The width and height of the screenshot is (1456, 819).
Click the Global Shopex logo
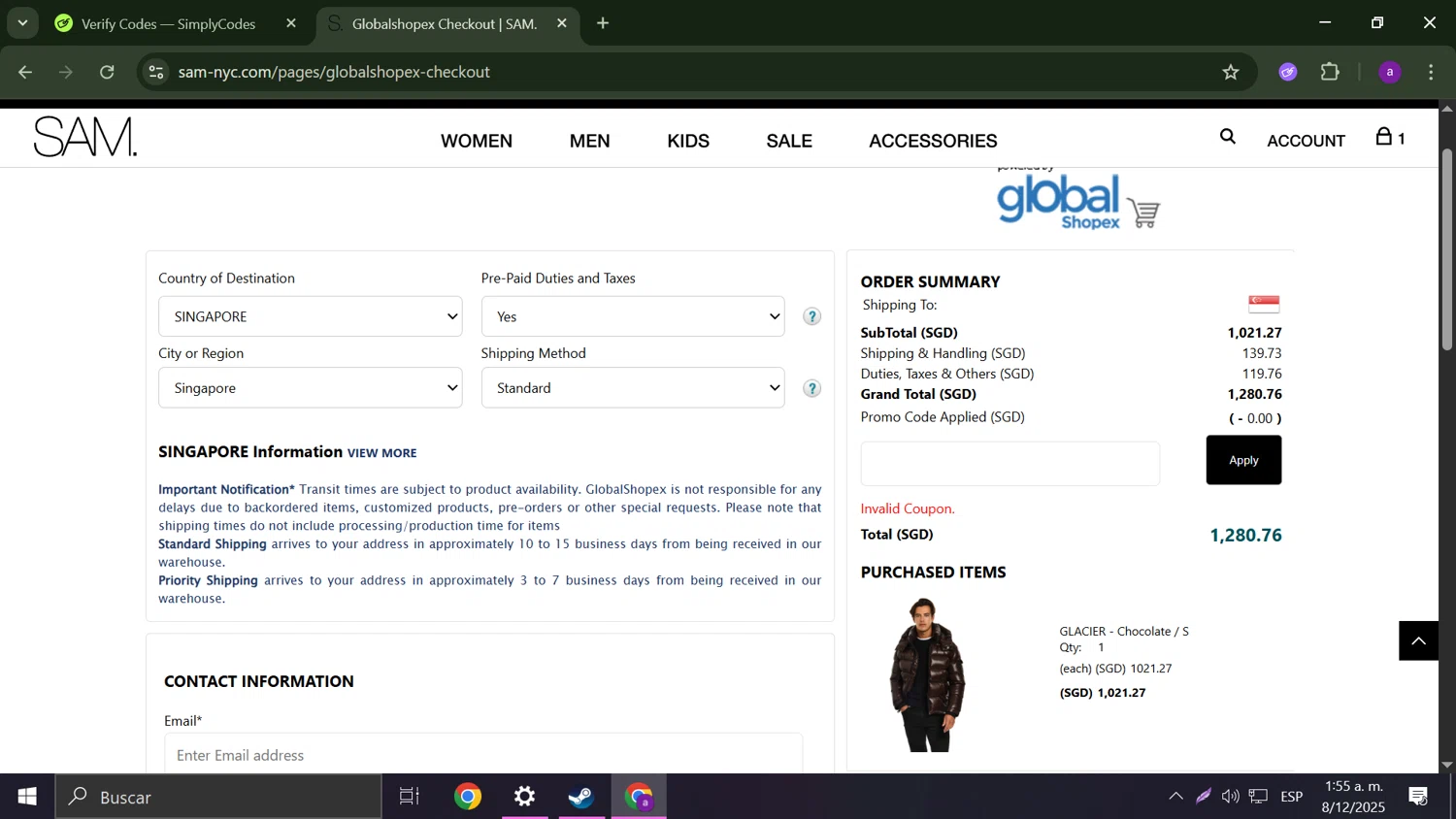tap(1078, 201)
